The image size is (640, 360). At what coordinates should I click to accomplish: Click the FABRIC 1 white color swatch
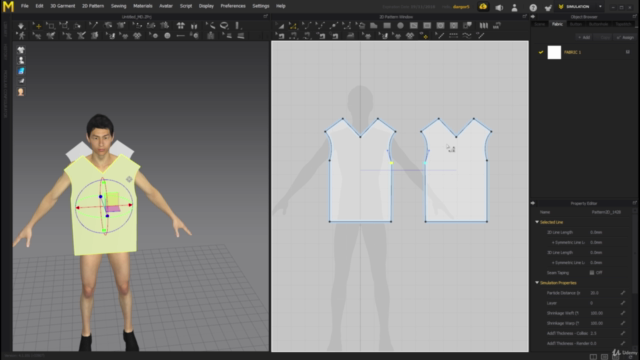[x=554, y=52]
